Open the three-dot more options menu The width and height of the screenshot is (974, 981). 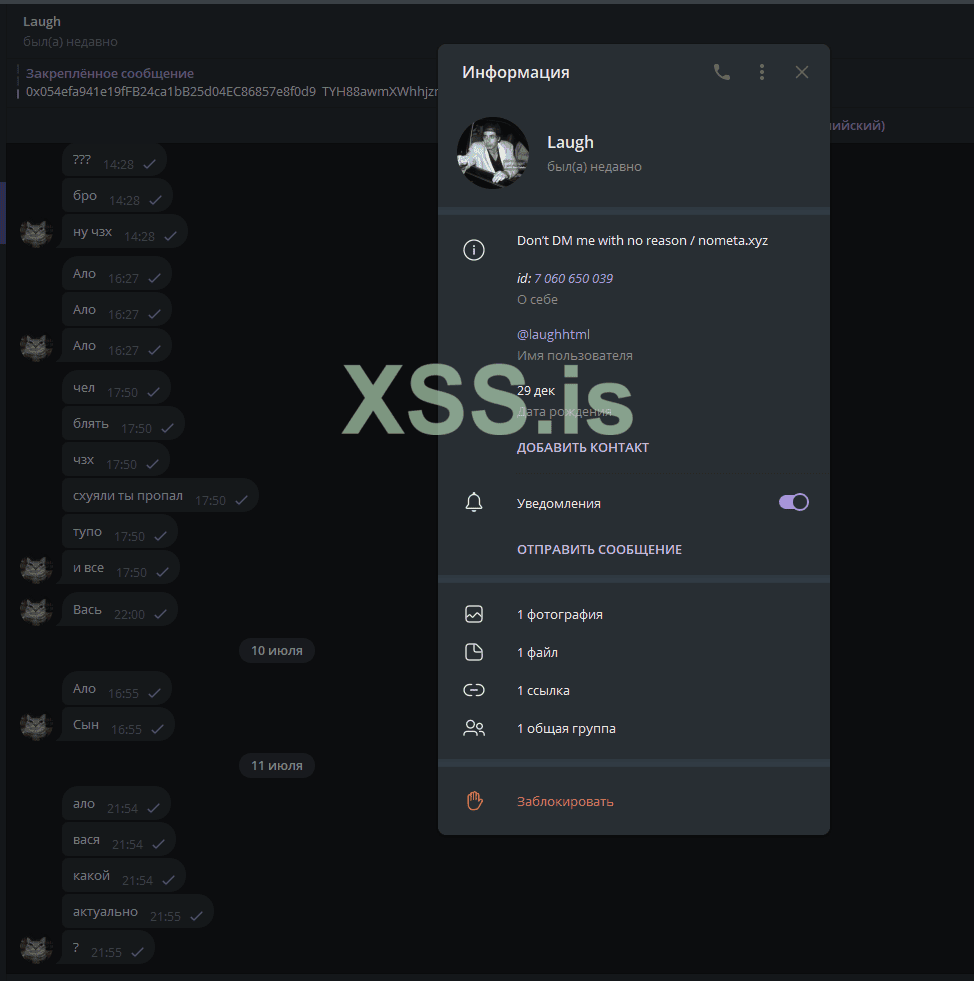pos(761,73)
